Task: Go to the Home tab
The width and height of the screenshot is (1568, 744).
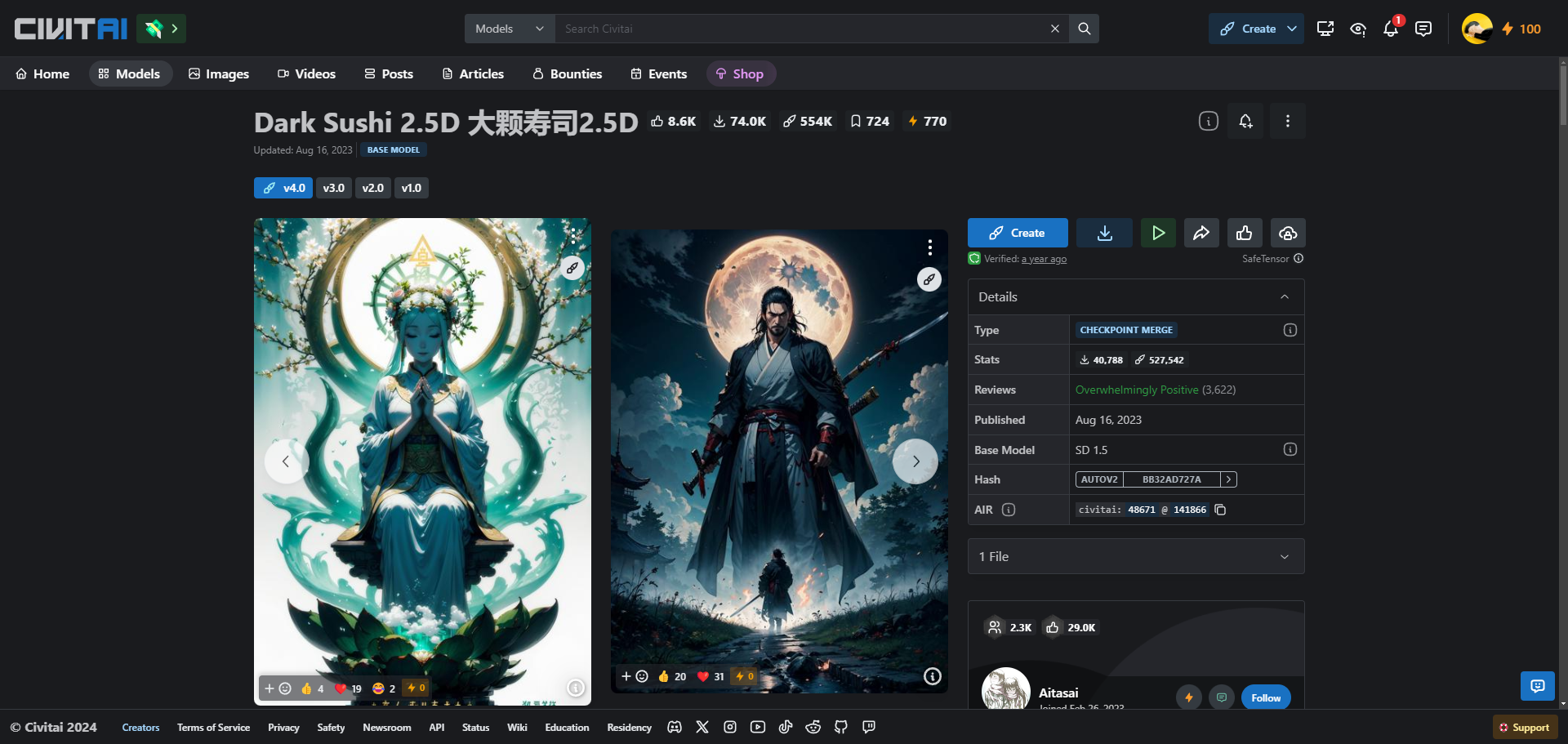Action: pos(42,74)
